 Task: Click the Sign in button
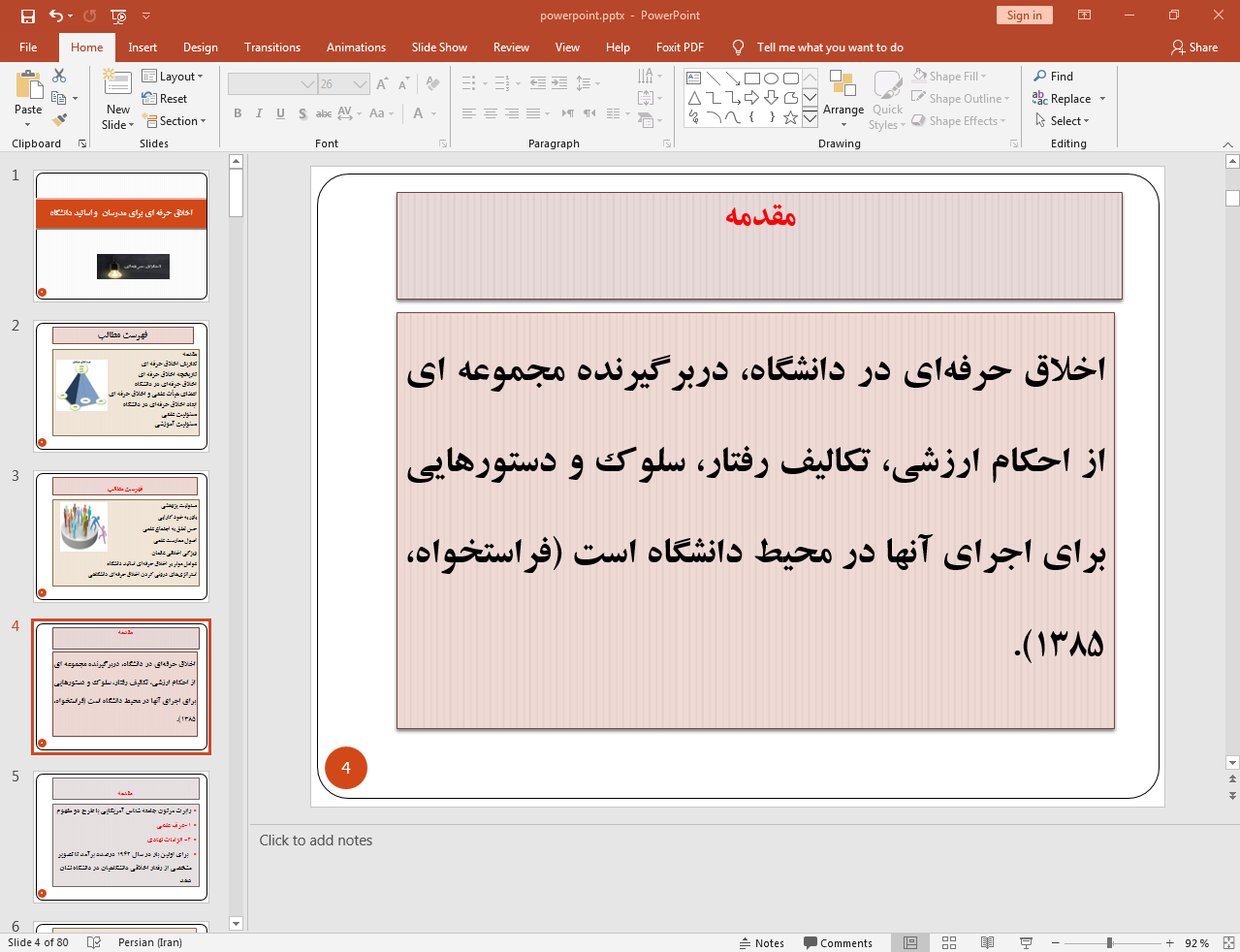click(1025, 16)
